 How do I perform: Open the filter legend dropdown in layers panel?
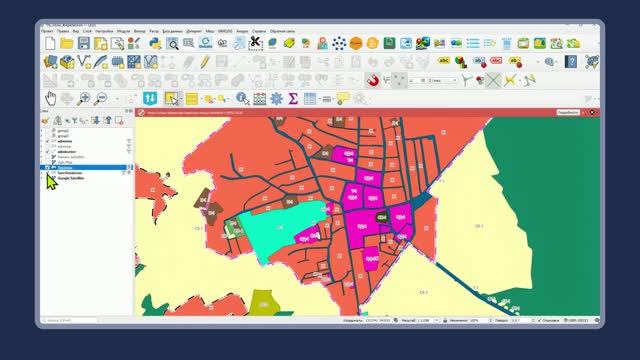tap(75, 120)
